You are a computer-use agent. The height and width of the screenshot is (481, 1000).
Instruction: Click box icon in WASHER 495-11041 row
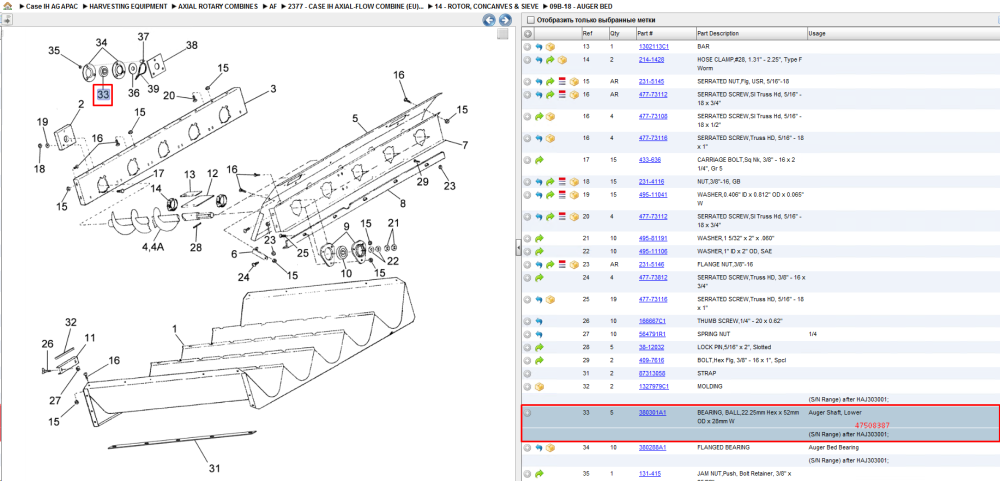[573, 195]
